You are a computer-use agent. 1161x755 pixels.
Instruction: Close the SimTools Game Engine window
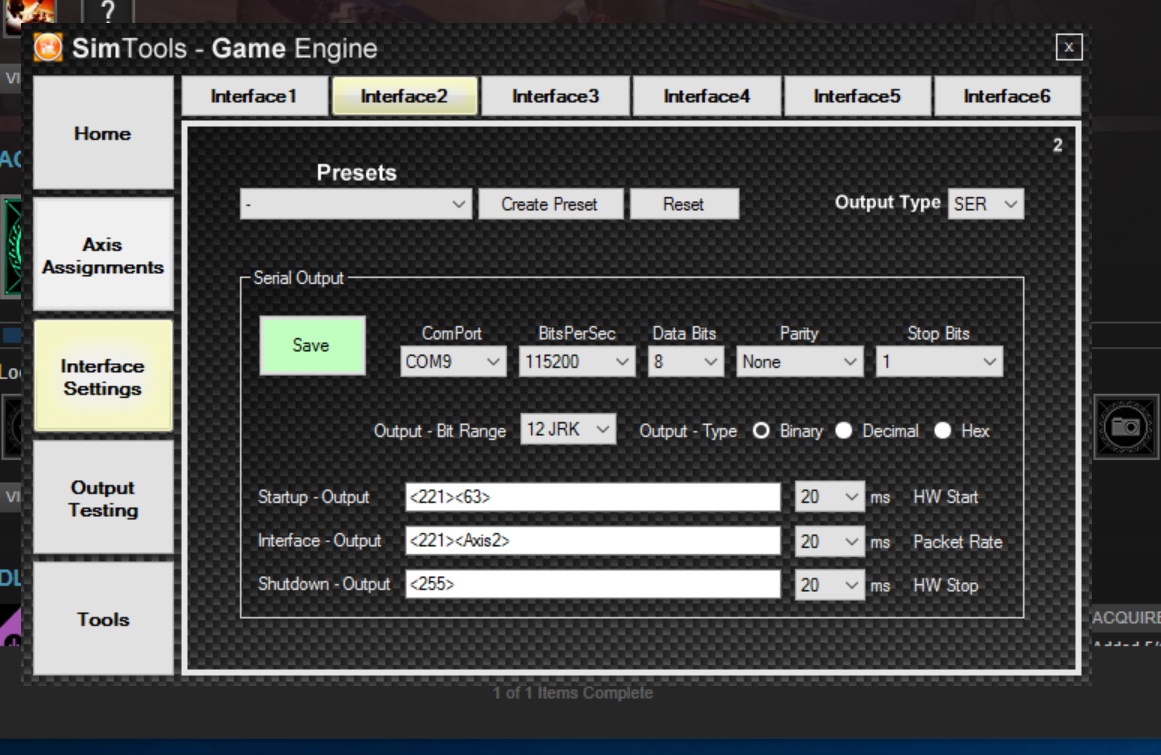[1068, 47]
